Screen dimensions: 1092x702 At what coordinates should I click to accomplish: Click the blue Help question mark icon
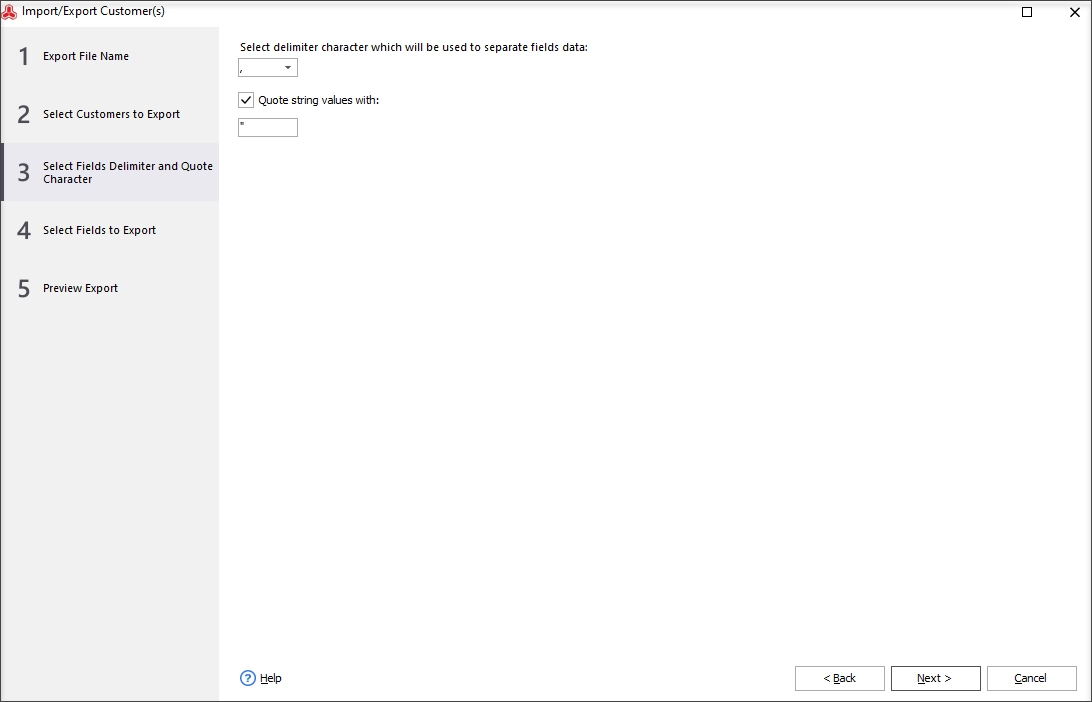pyautogui.click(x=248, y=678)
